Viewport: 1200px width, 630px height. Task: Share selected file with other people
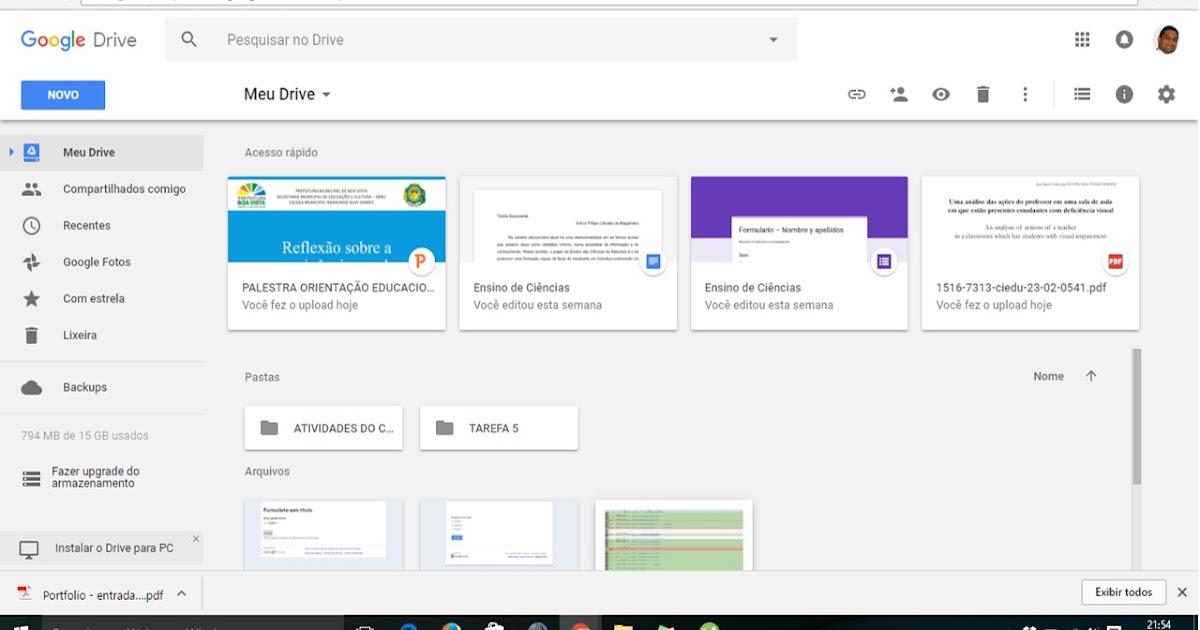[x=898, y=93]
